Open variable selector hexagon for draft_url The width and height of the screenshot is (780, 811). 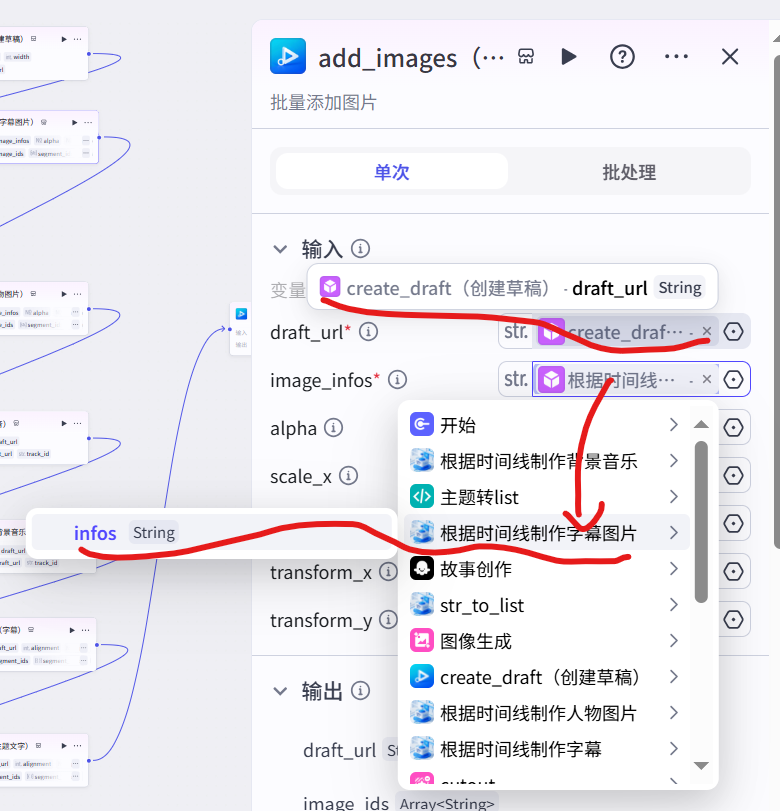click(733, 332)
